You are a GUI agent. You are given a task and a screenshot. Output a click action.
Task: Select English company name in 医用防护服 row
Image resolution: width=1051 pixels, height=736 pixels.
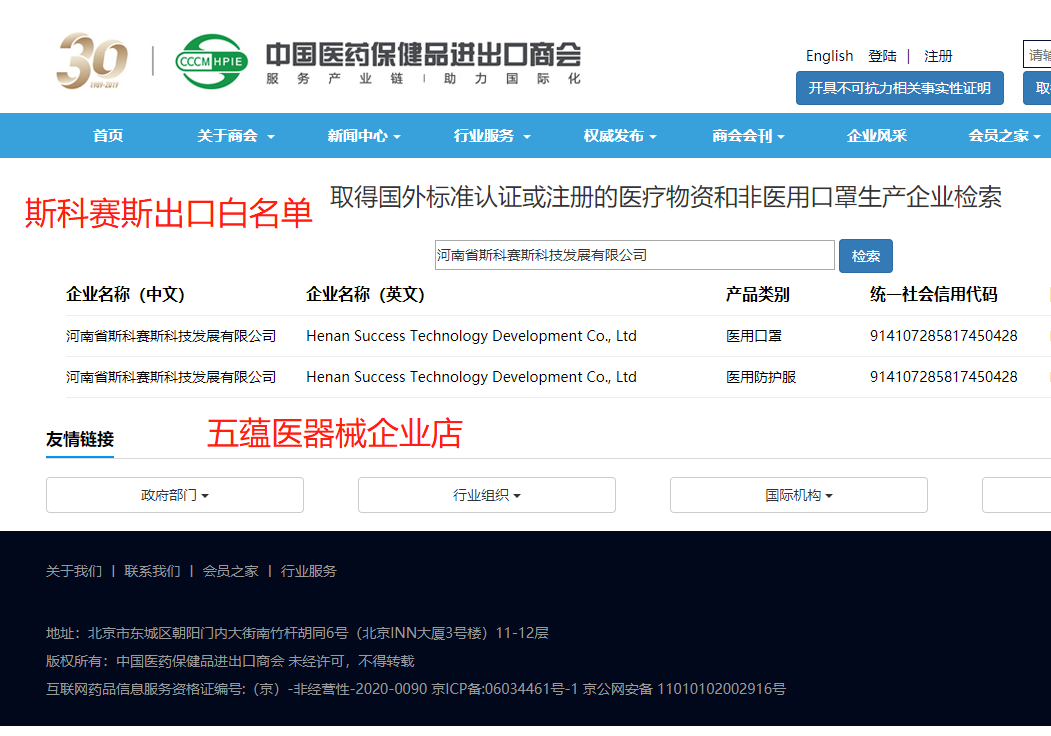[471, 377]
